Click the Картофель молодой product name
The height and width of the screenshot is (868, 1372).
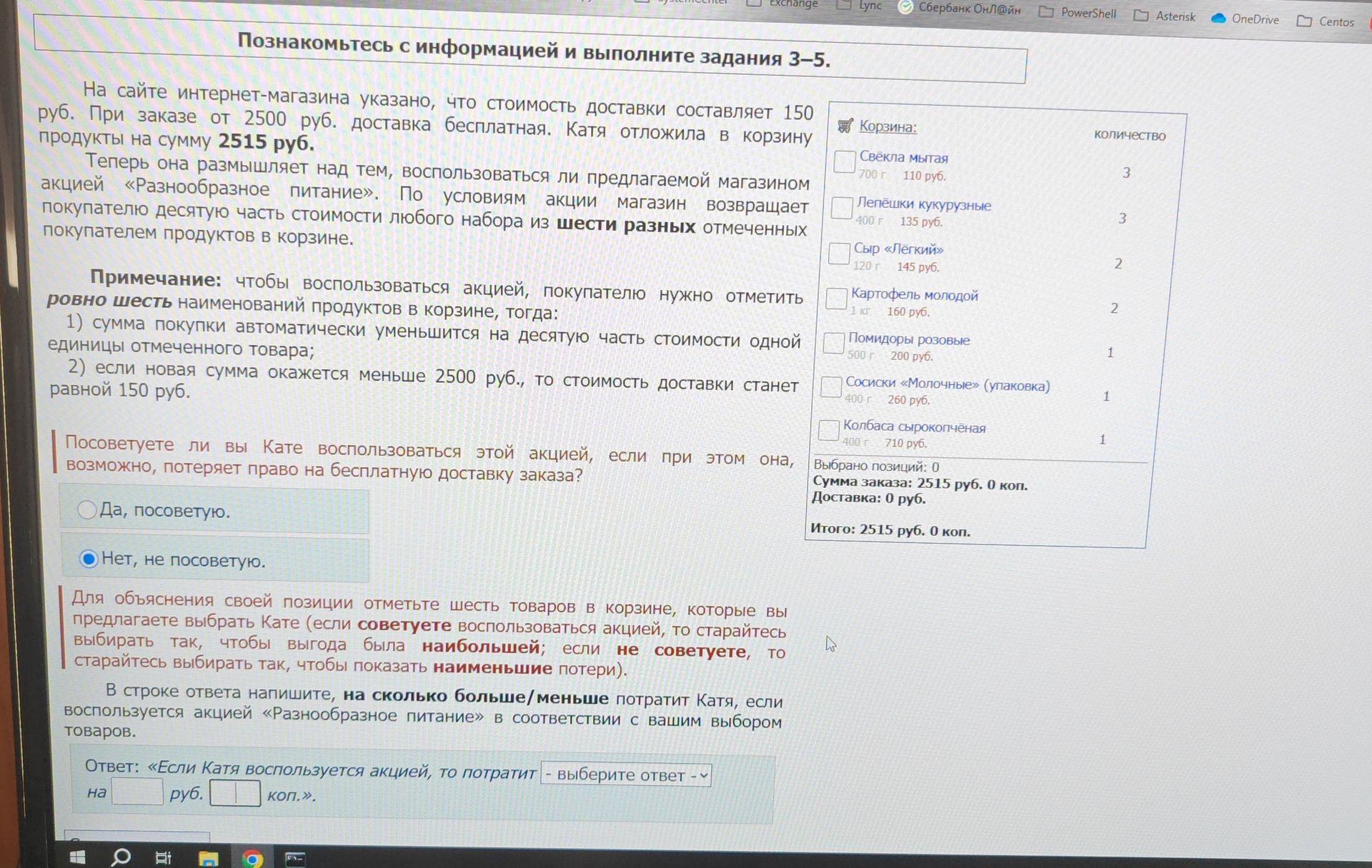pyautogui.click(x=914, y=294)
